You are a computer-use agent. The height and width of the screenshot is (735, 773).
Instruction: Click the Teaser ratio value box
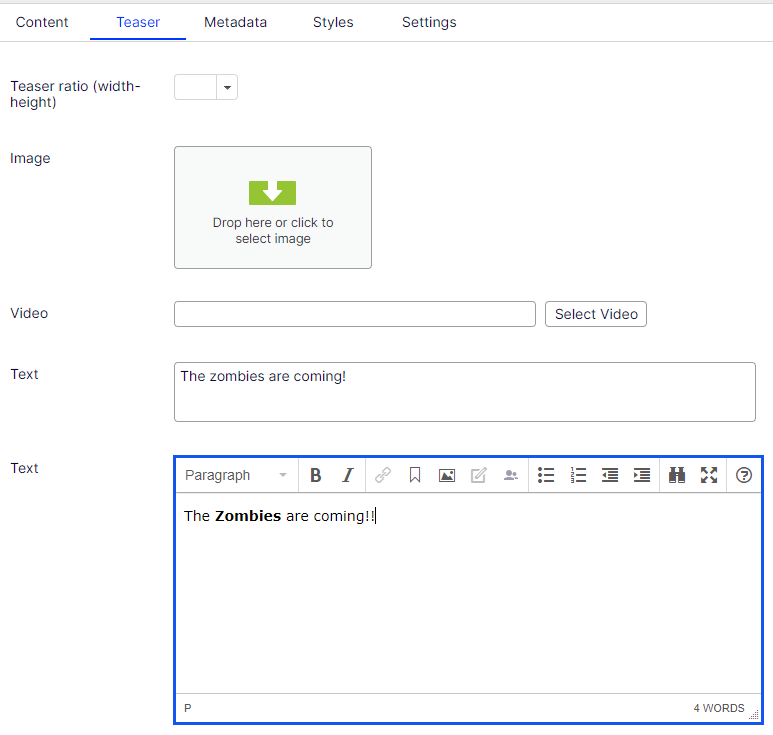(195, 87)
